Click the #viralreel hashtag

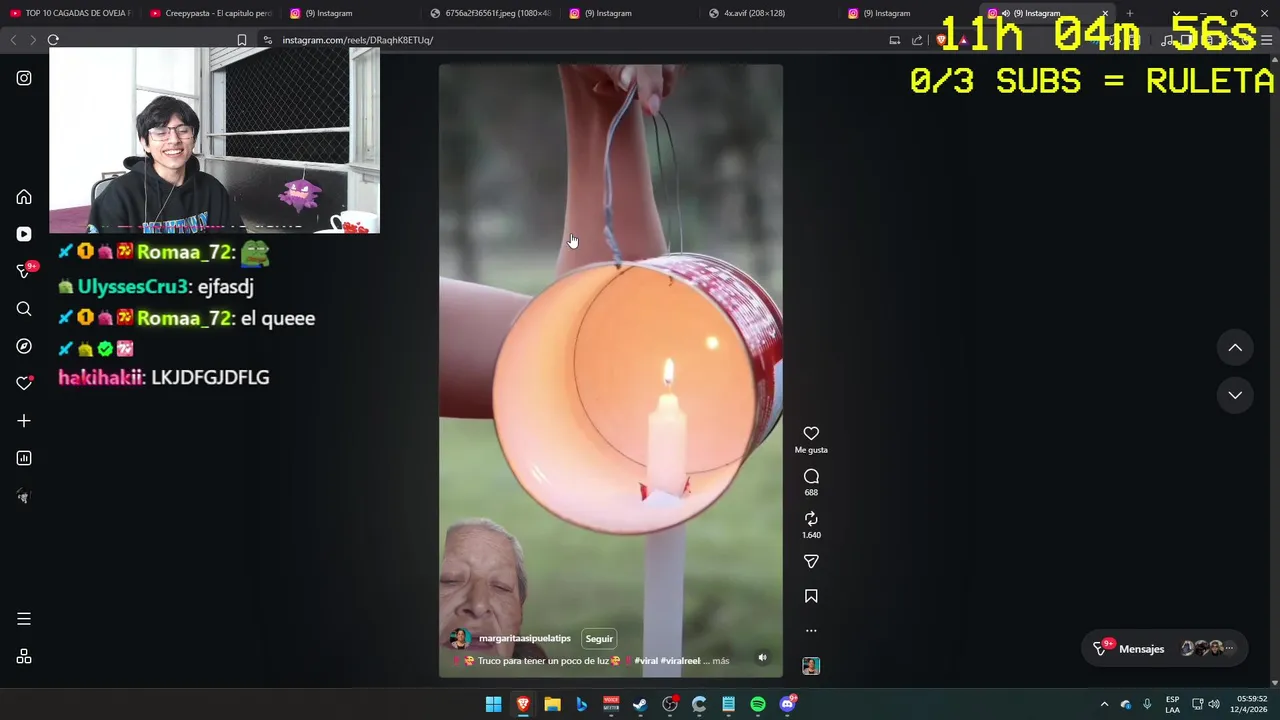680,661
